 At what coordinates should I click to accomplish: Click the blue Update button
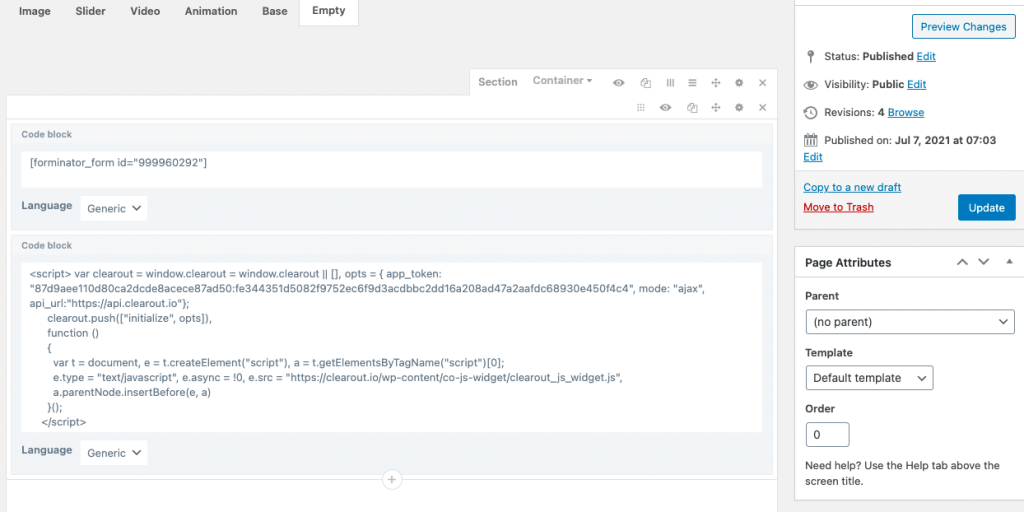(986, 208)
